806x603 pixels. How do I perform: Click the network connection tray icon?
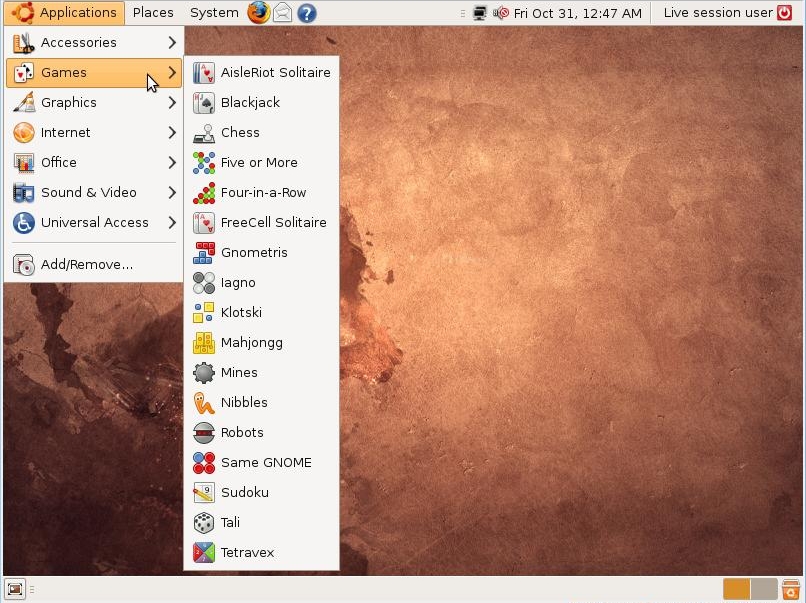479,13
